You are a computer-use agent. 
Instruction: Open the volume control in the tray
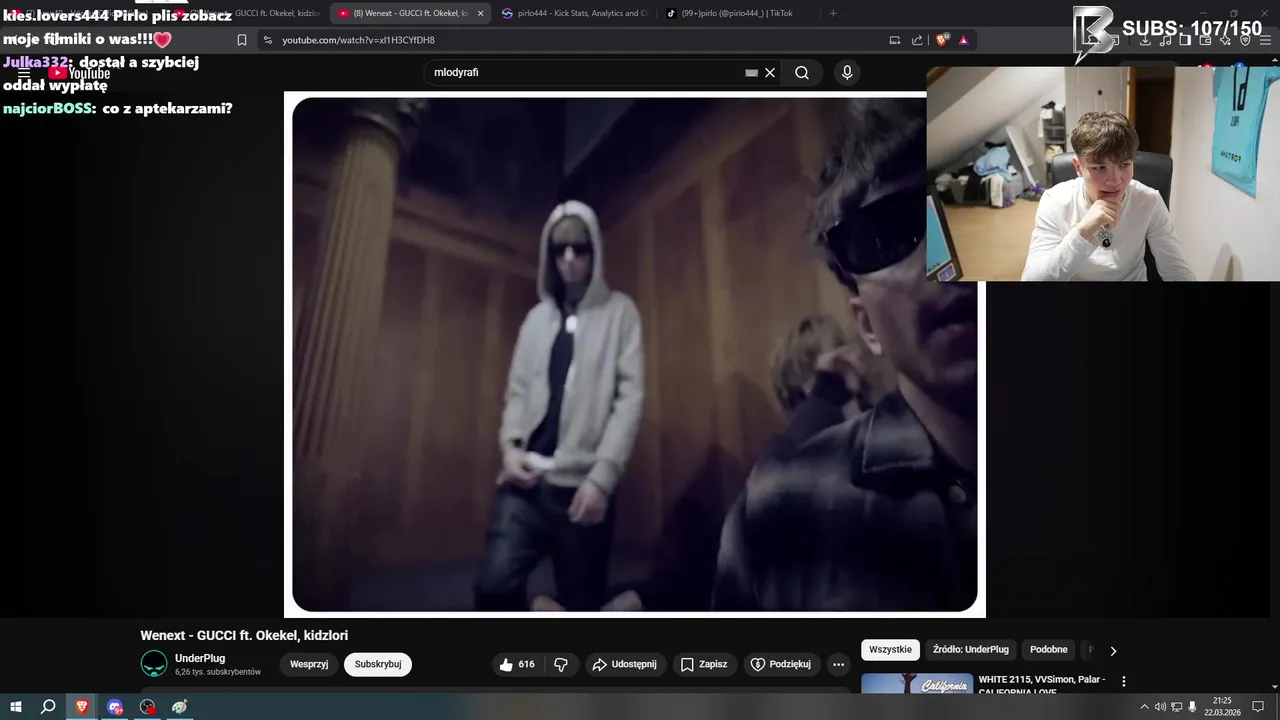(1160, 707)
